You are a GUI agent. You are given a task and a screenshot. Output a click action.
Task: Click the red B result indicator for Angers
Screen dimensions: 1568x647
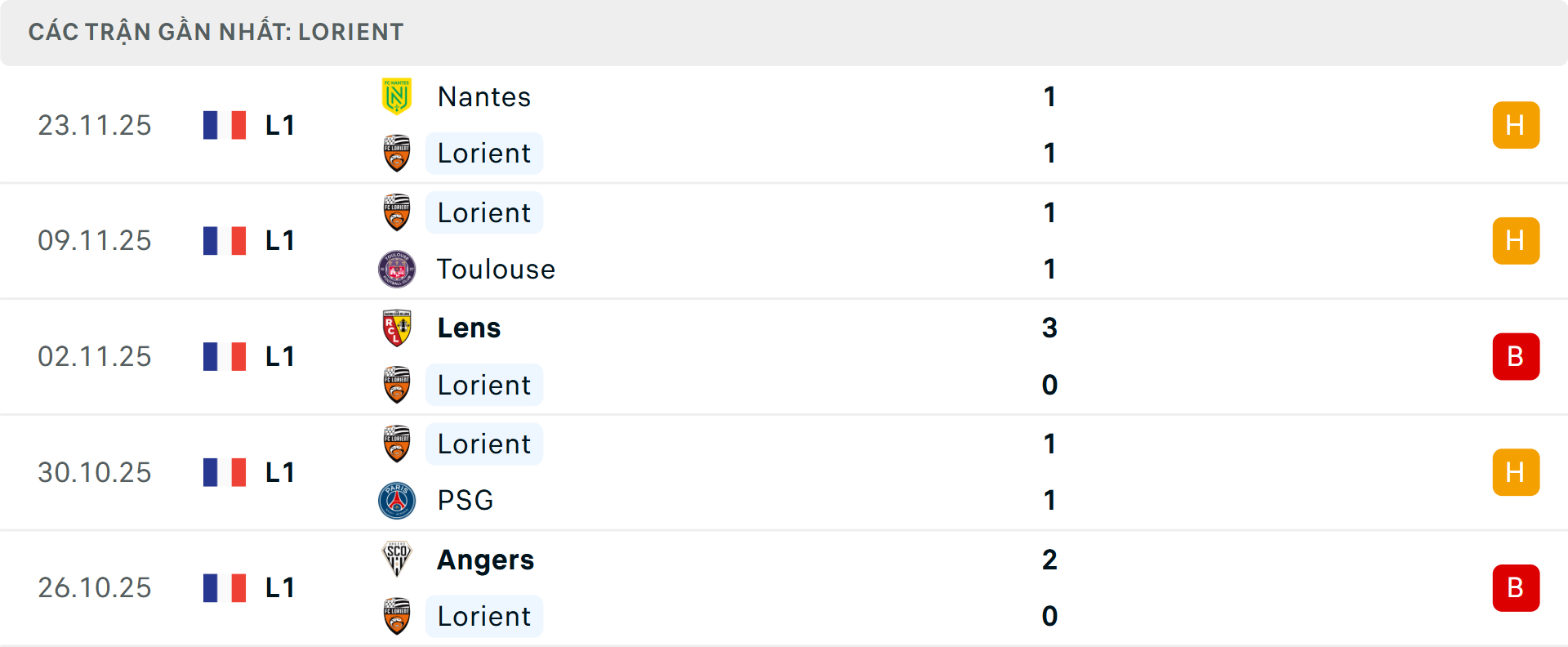1516,588
